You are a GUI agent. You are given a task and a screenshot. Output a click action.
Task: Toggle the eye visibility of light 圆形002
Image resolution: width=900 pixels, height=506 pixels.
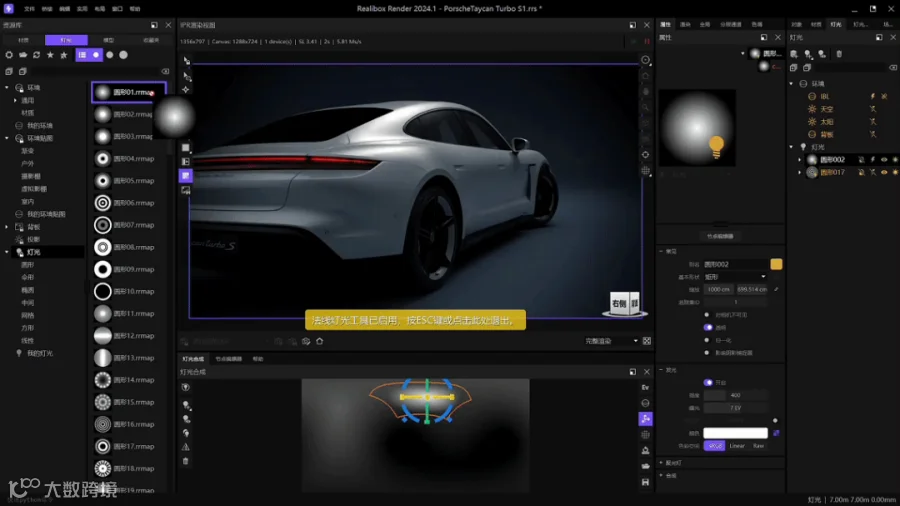(x=884, y=159)
